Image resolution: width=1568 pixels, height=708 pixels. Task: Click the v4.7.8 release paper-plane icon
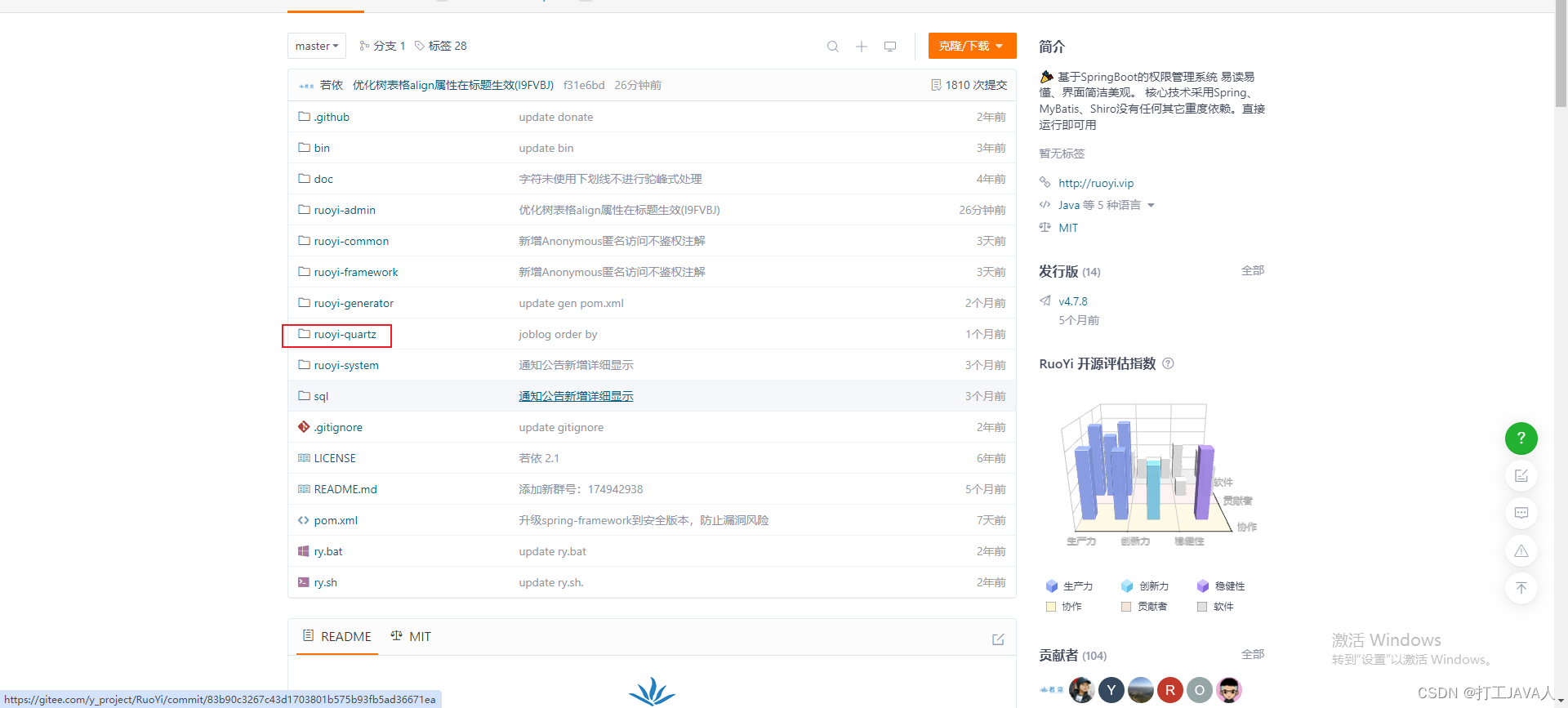[1045, 301]
